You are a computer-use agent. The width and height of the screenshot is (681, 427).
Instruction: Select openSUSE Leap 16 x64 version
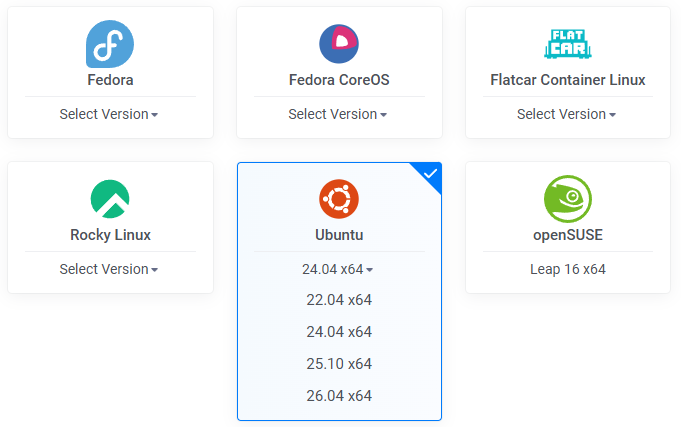(568, 269)
